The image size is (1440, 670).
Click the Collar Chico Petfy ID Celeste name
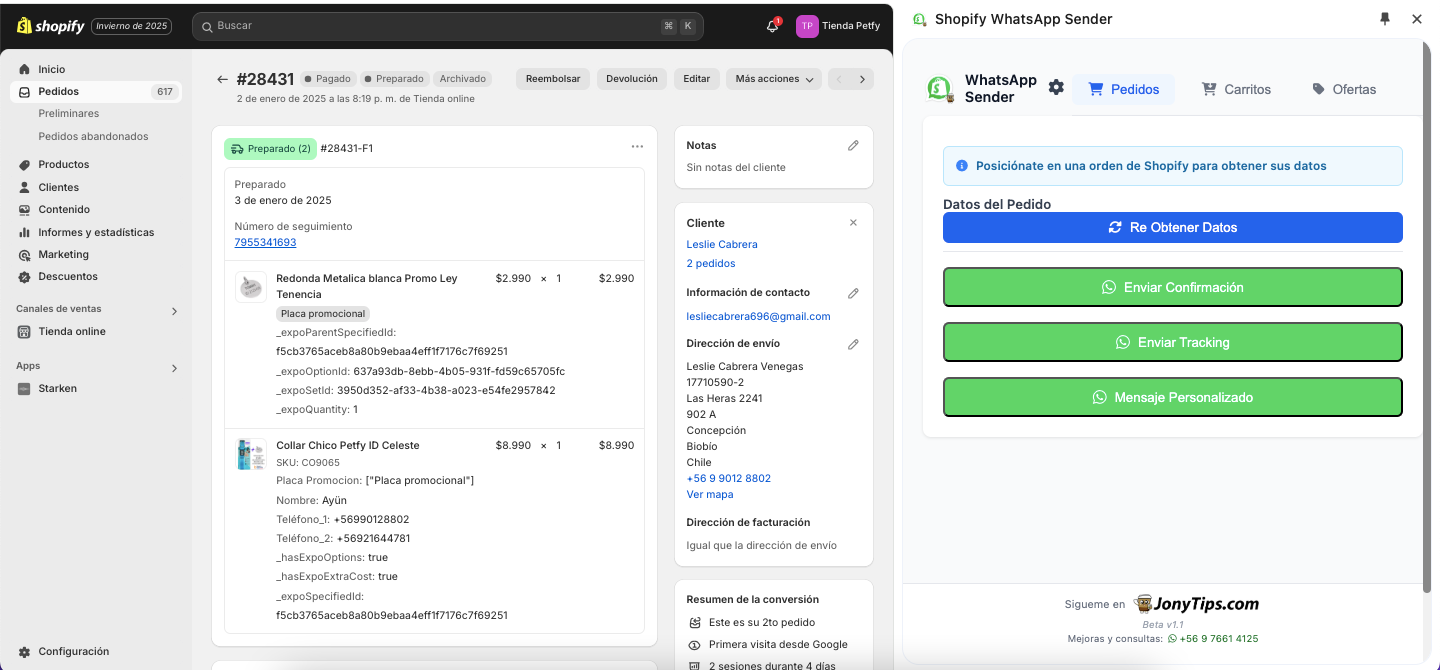click(x=348, y=445)
